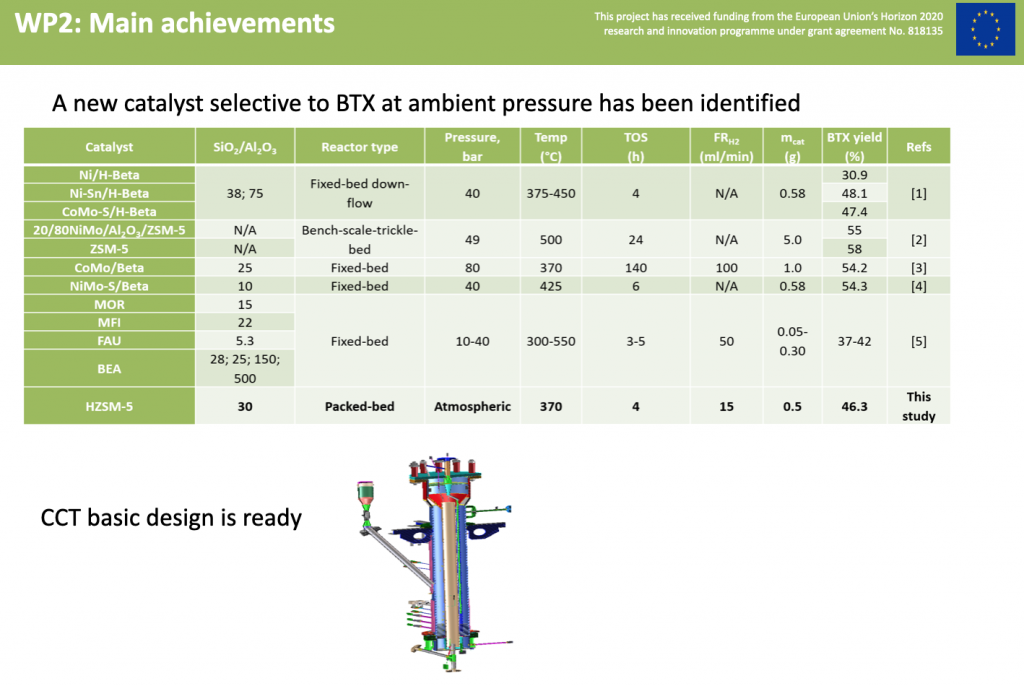Image resolution: width=1024 pixels, height=686 pixels.
Task: Click the '100' hydrogen flow rate cell
Action: [x=726, y=267]
